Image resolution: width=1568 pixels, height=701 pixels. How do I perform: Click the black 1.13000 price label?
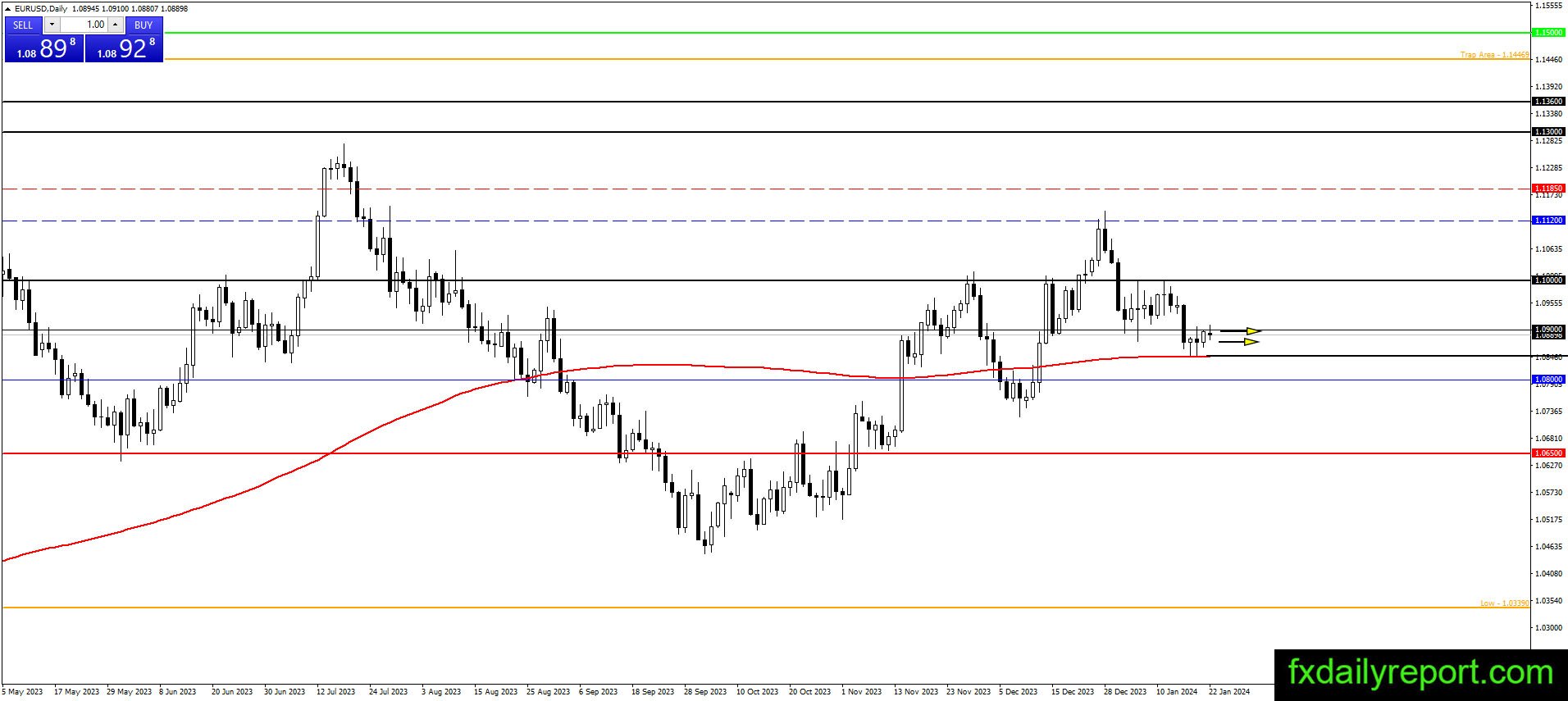1548,132
